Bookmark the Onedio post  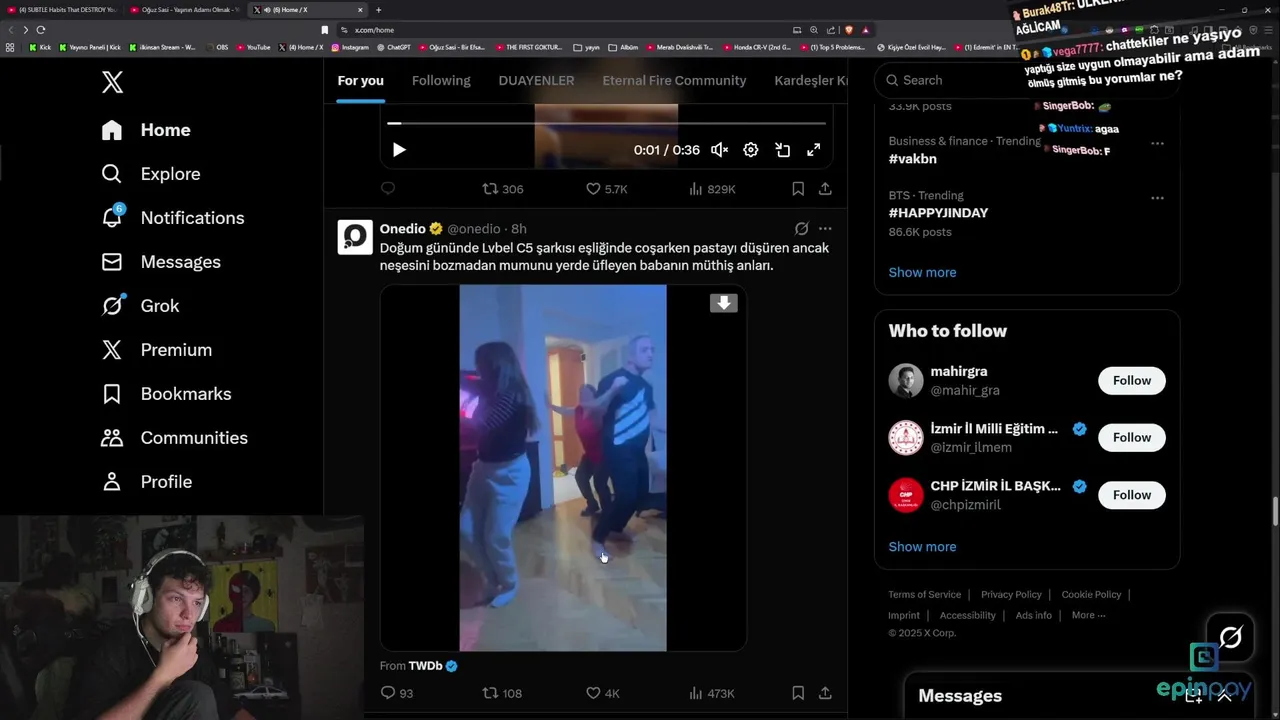(798, 692)
